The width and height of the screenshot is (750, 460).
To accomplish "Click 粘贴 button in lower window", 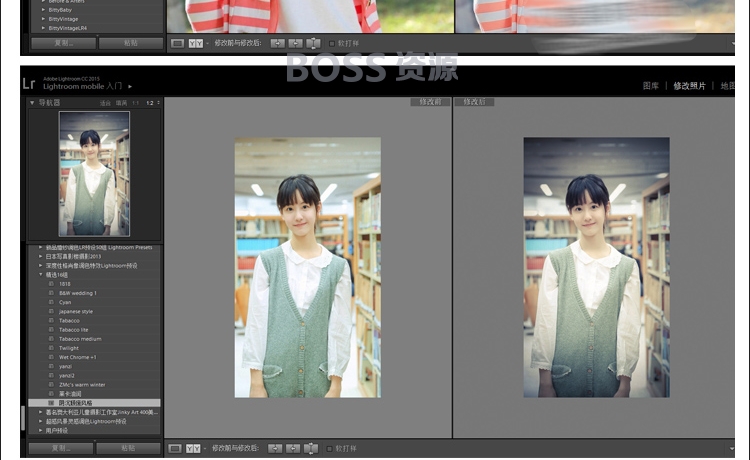I will (128, 449).
